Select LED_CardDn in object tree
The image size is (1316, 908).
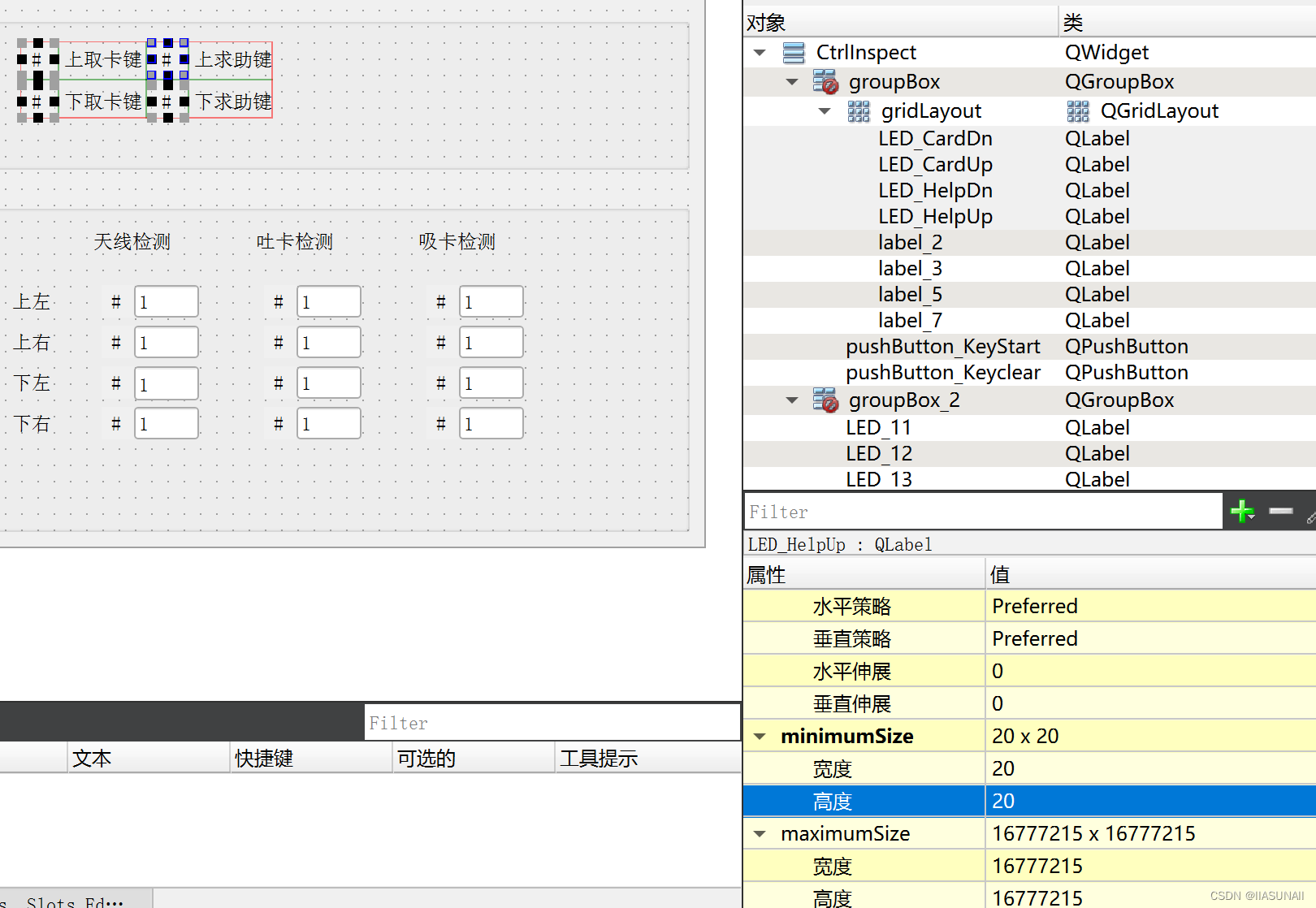[935, 139]
